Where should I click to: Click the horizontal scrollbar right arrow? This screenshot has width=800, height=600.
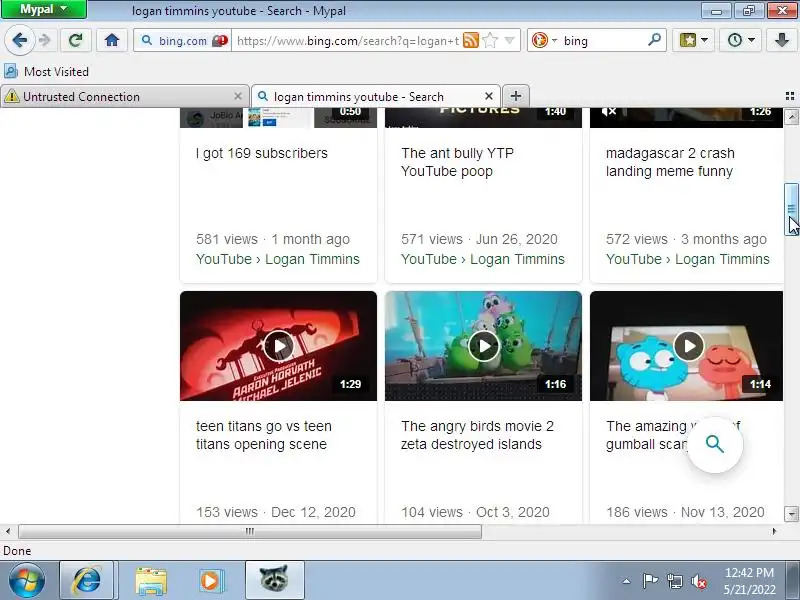coord(774,532)
